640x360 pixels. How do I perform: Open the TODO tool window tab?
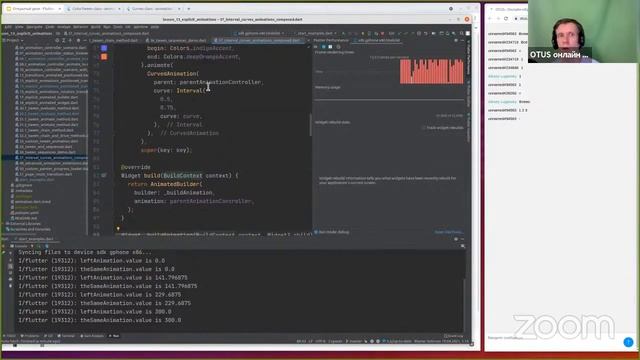9,336
